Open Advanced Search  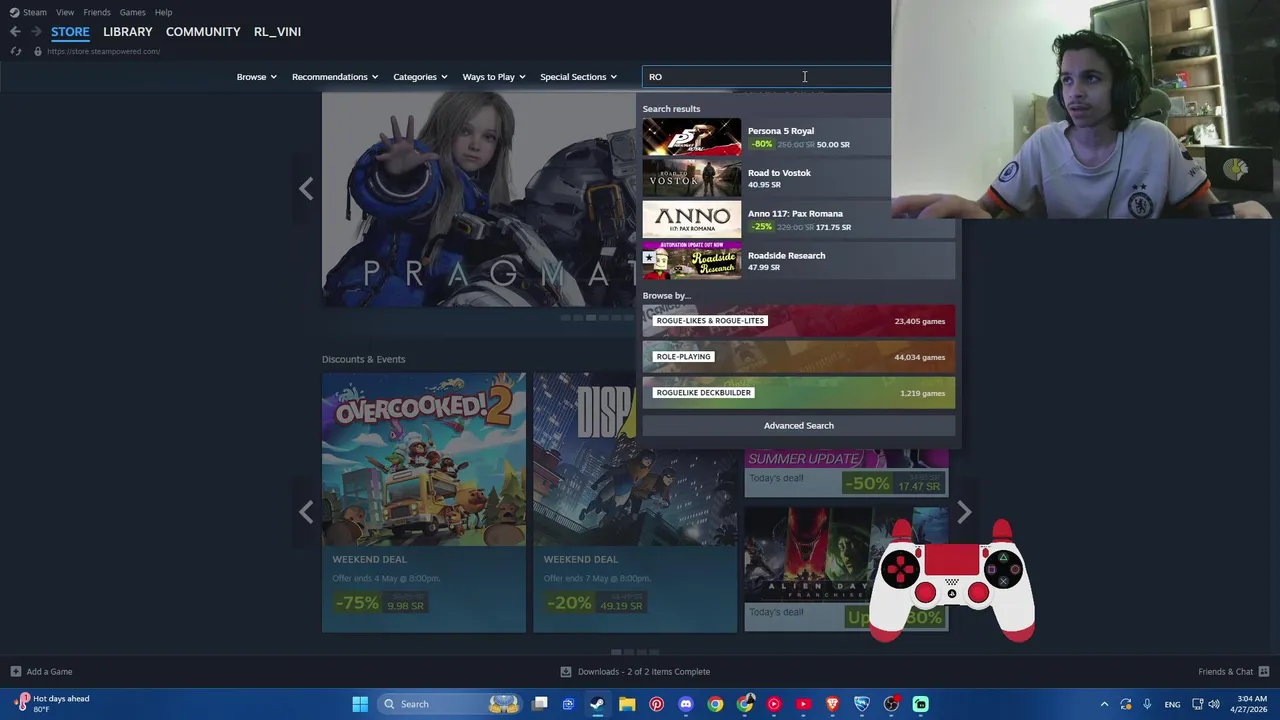point(799,426)
